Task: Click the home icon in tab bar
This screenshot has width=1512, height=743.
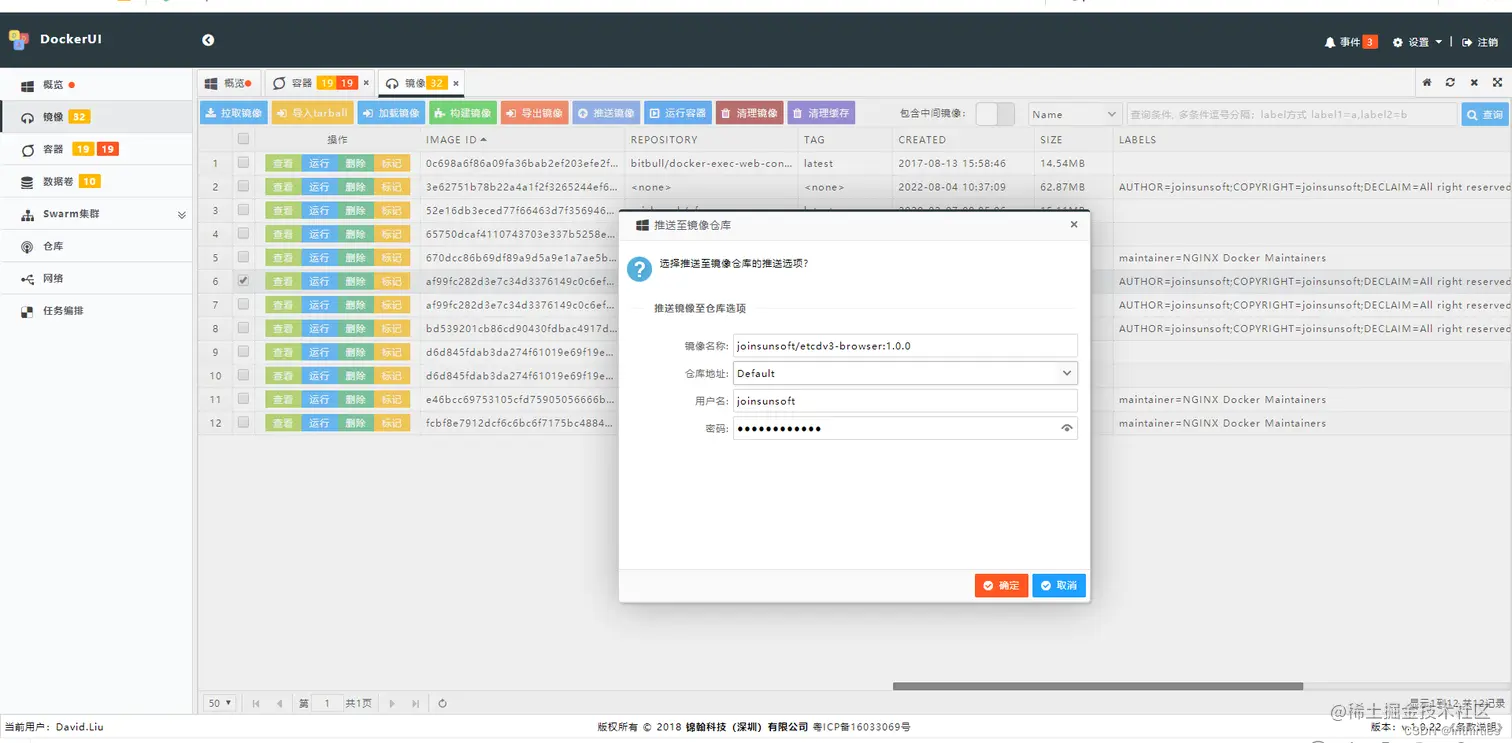Action: [1427, 83]
